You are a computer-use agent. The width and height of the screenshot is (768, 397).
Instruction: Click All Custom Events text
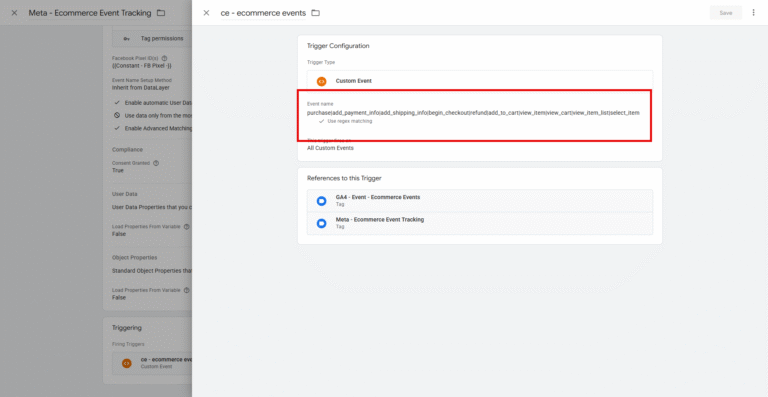pyautogui.click(x=330, y=148)
